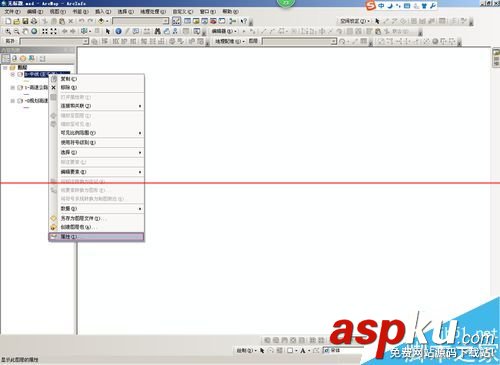
Task: Click the Sogou input method logo
Action: pos(370,6)
